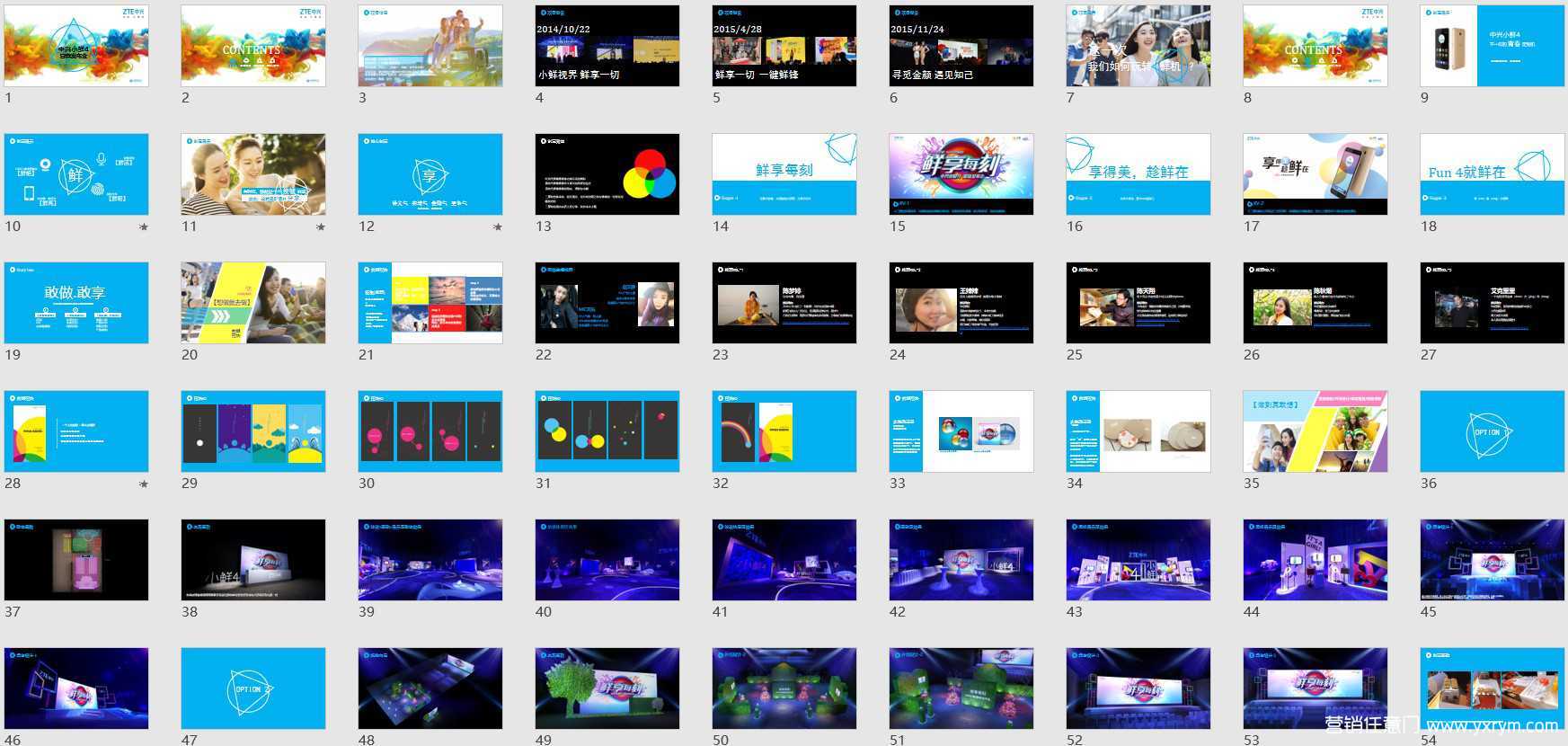Open slide 3 with the jumping people photo

click(x=430, y=46)
